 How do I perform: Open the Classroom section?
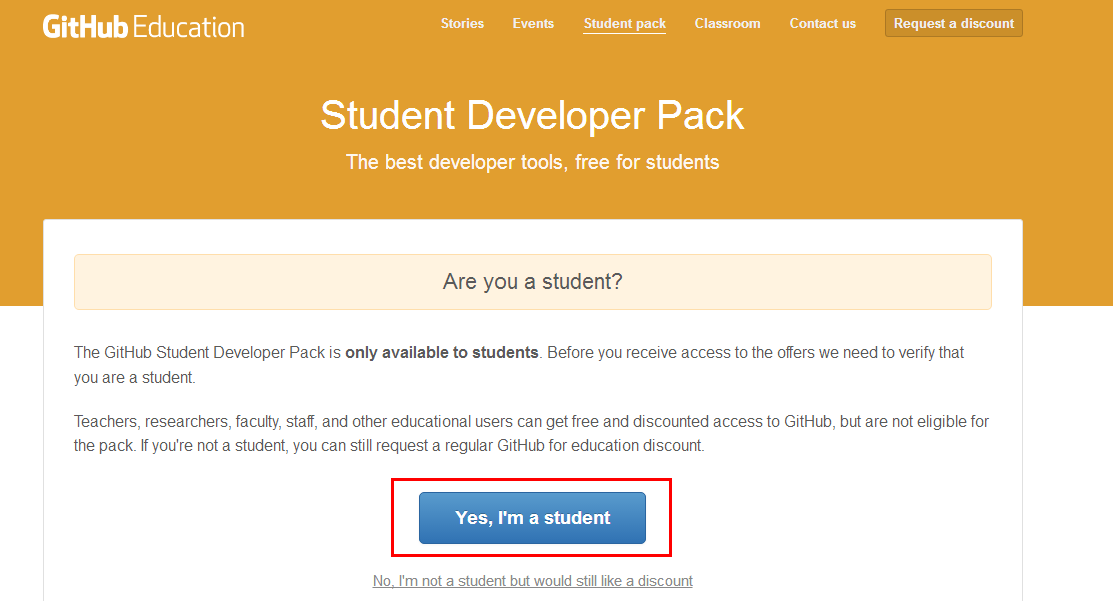pyautogui.click(x=728, y=23)
